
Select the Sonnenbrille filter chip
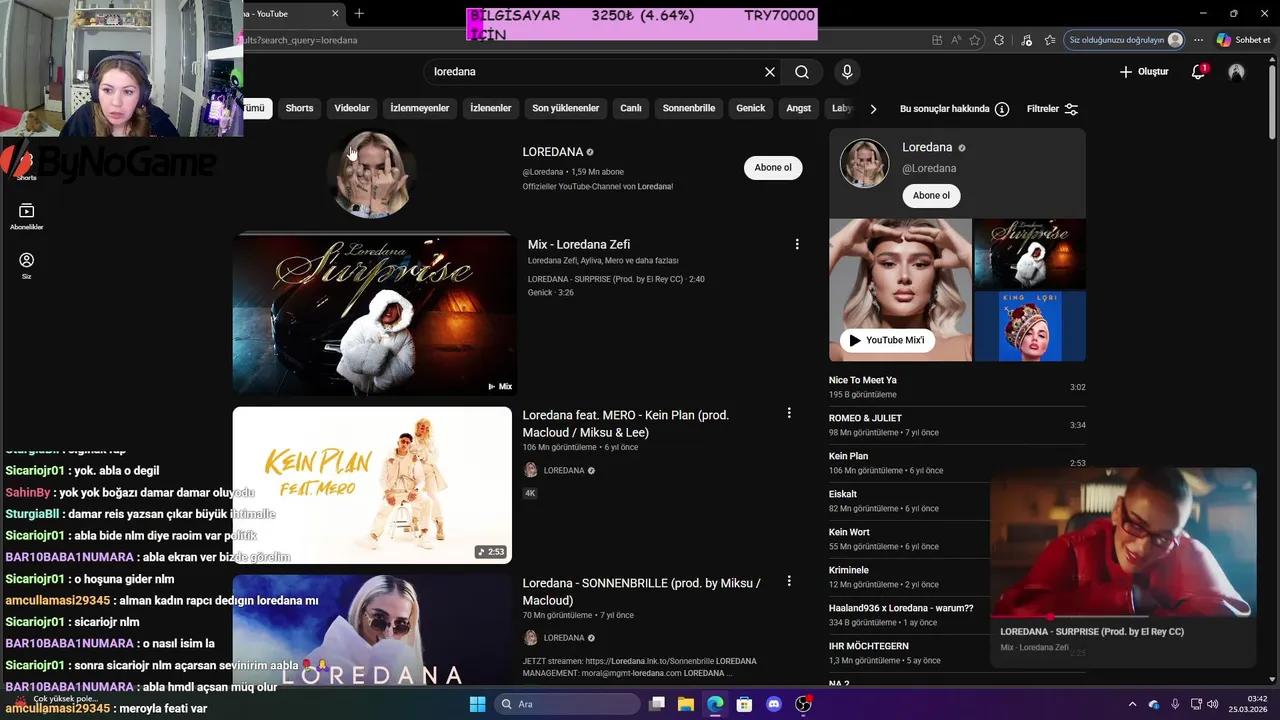click(689, 108)
